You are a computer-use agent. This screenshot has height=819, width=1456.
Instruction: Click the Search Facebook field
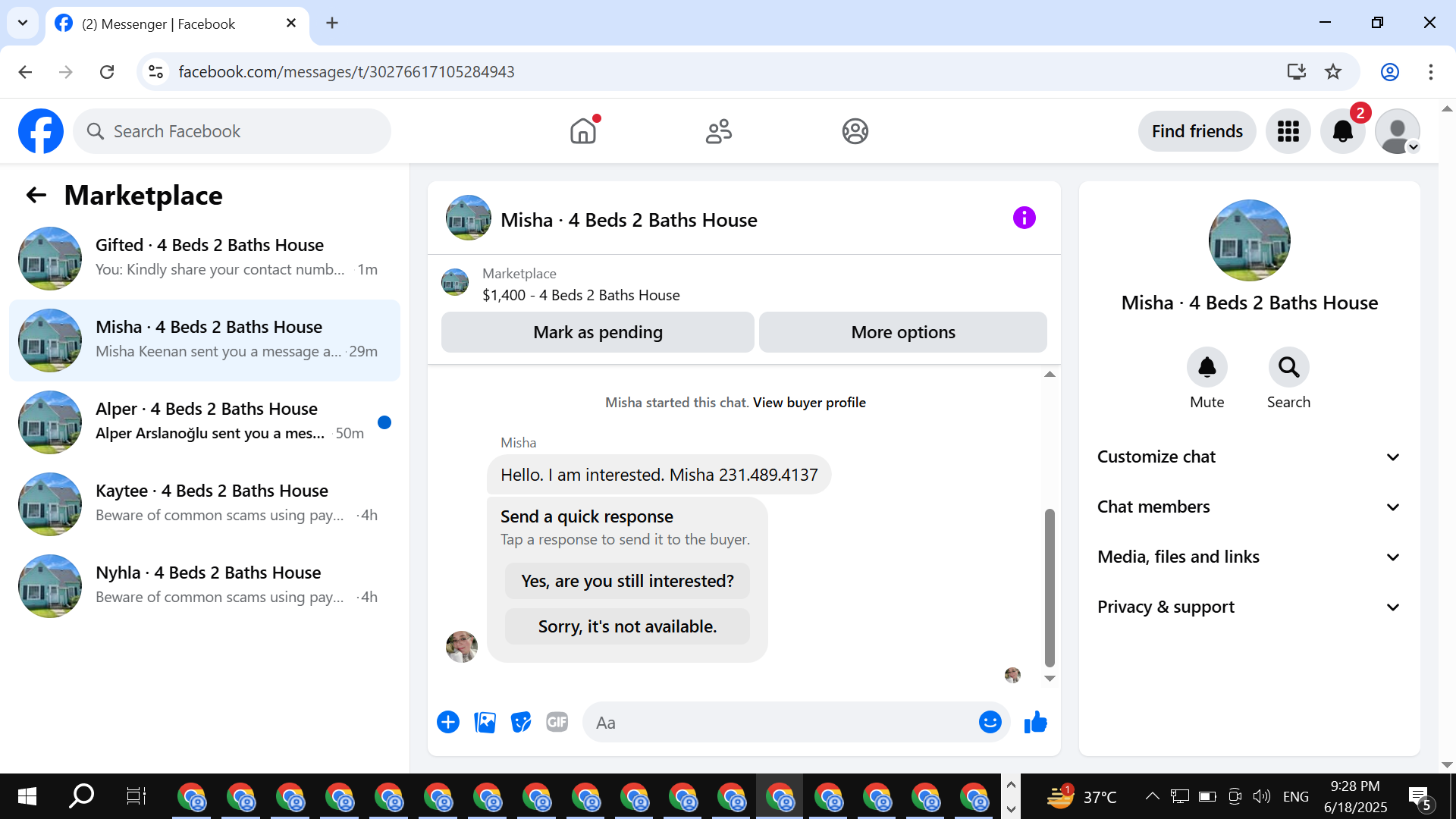(x=232, y=131)
